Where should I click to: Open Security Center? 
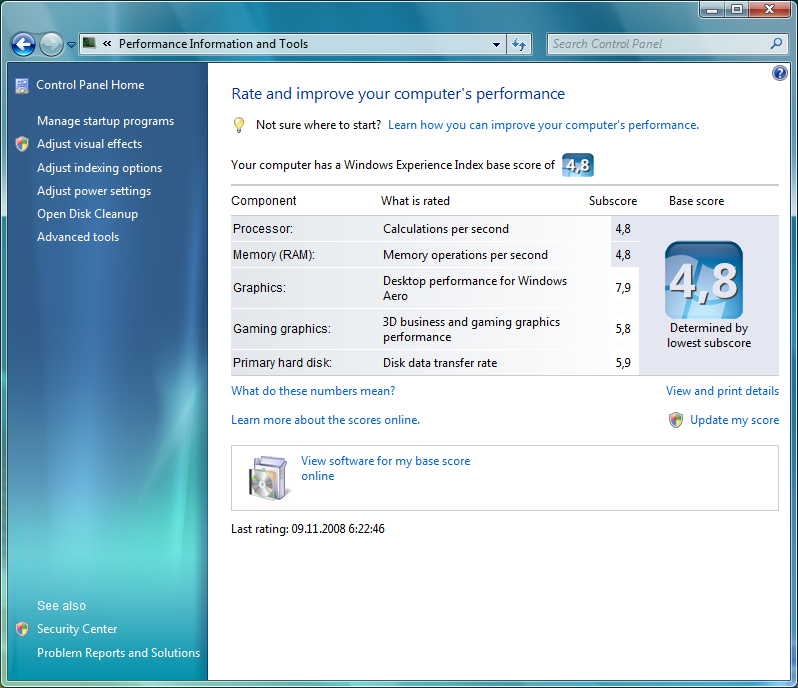pos(77,629)
